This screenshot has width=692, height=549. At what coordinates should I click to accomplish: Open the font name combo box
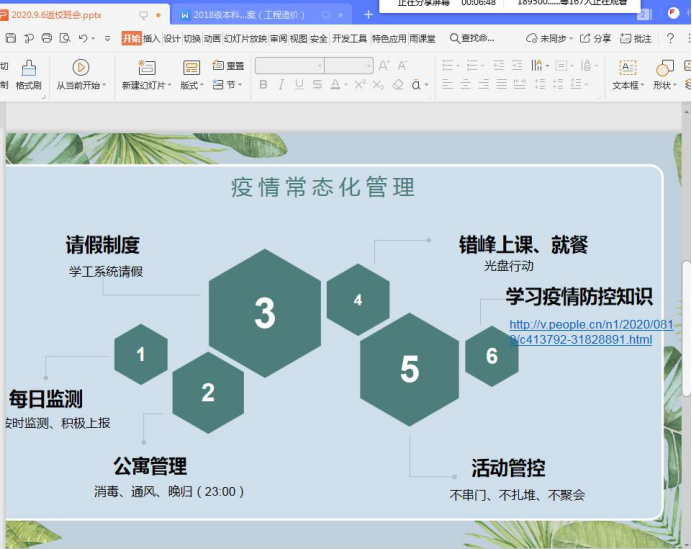pos(289,66)
